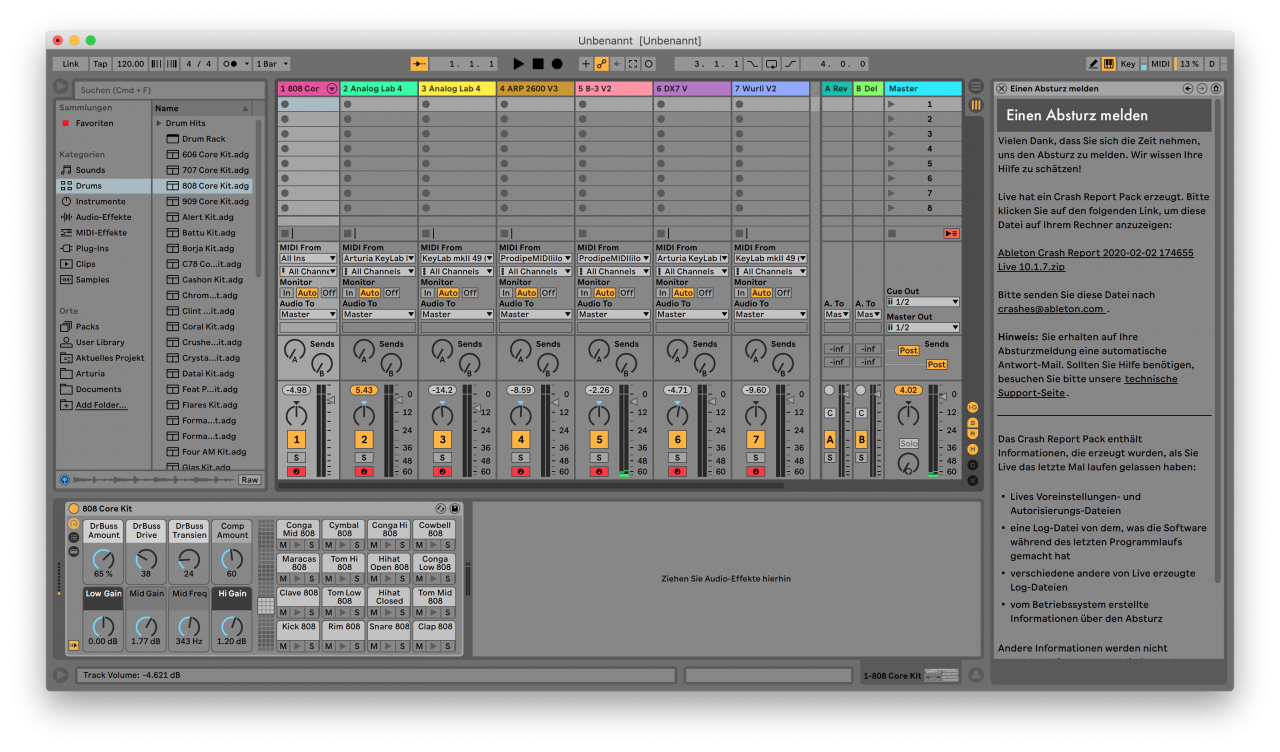Open the 1 Bar quantization menu
Screen dimensions: 1280x752
(x=273, y=63)
